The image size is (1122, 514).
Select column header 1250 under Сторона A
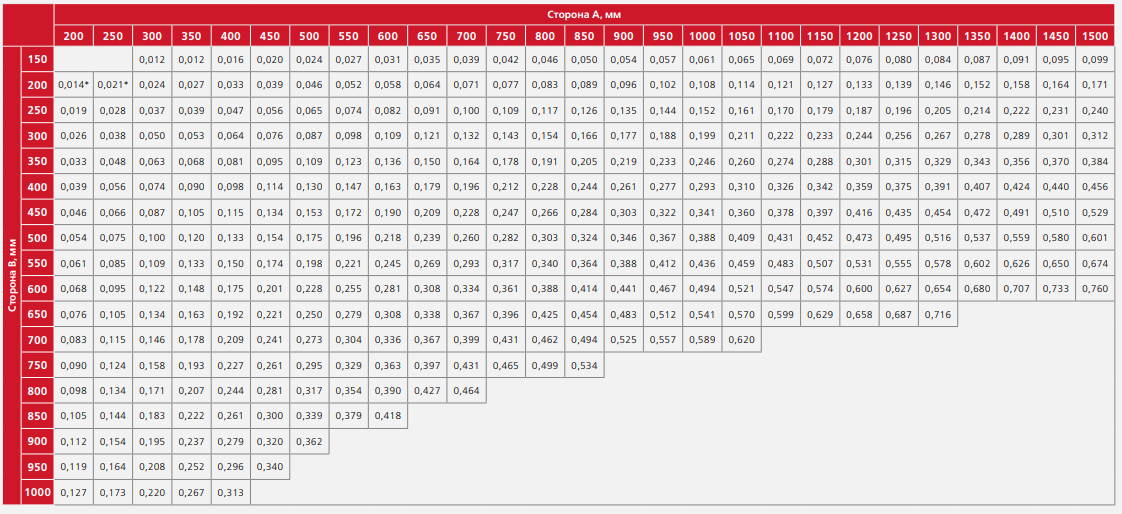tap(898, 36)
